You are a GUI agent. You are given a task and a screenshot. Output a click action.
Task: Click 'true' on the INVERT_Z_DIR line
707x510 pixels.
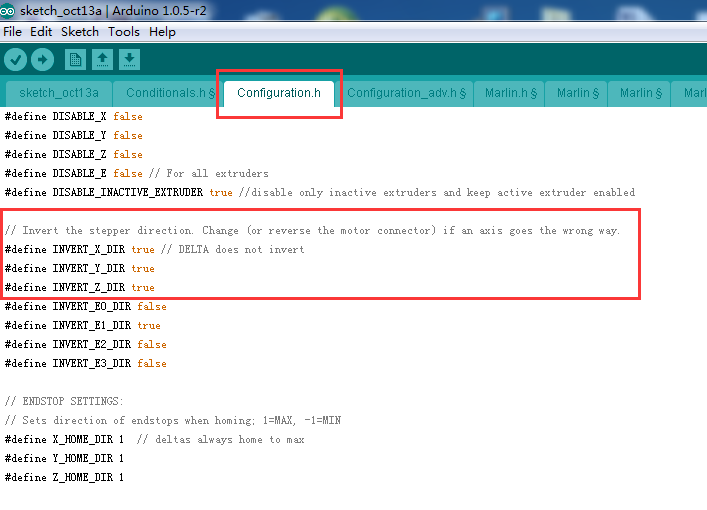coord(143,288)
